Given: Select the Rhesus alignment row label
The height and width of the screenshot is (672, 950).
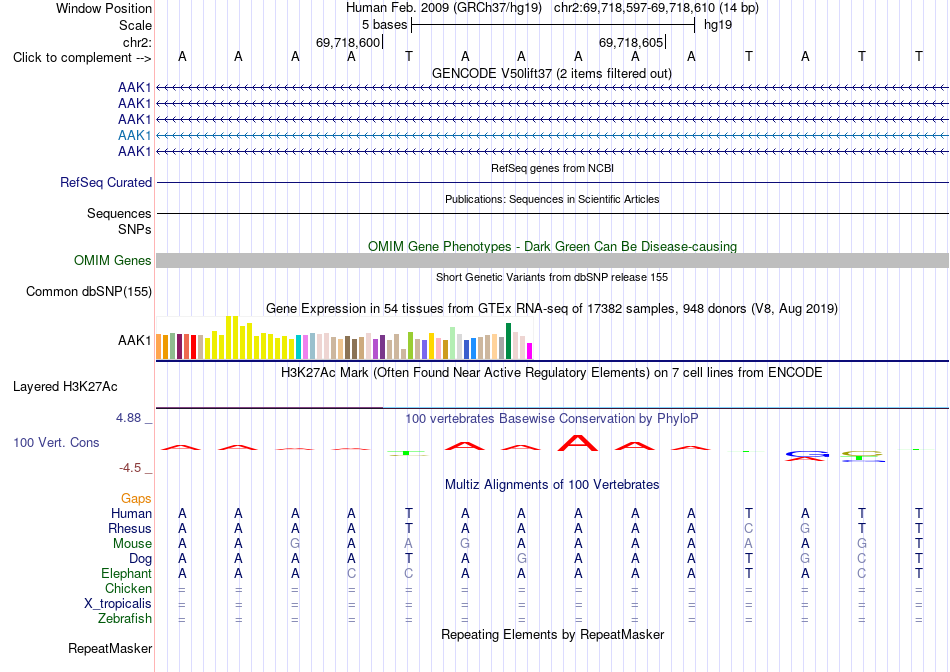Looking at the screenshot, I should [130, 528].
